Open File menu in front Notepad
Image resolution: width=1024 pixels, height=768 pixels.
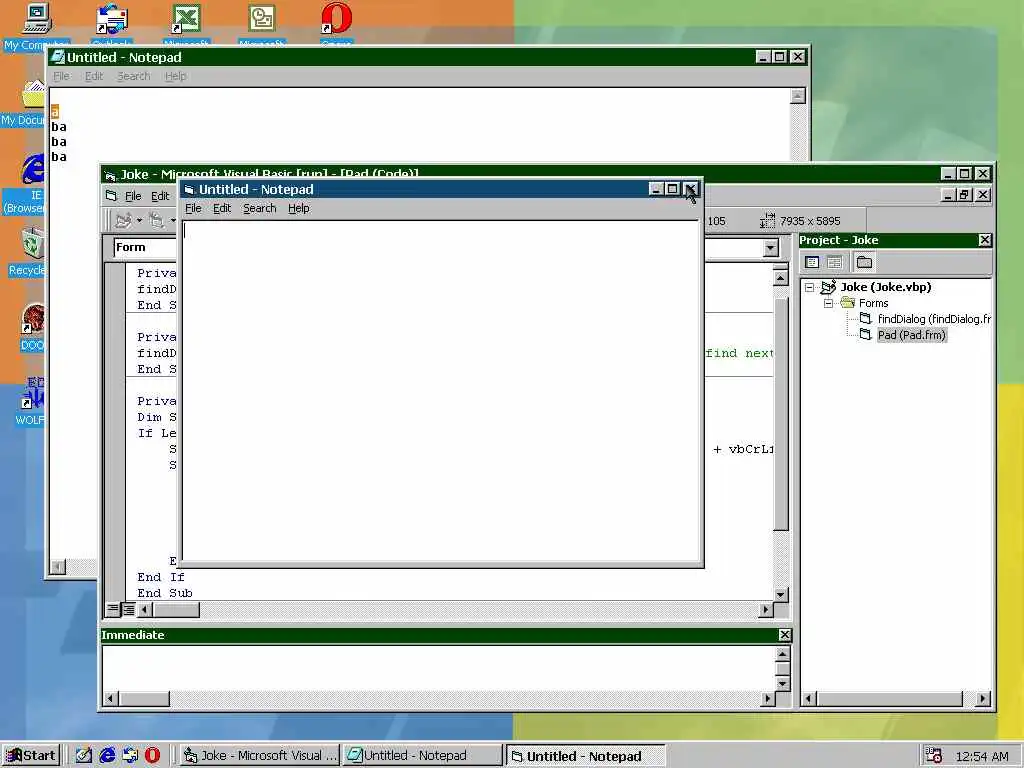click(193, 208)
